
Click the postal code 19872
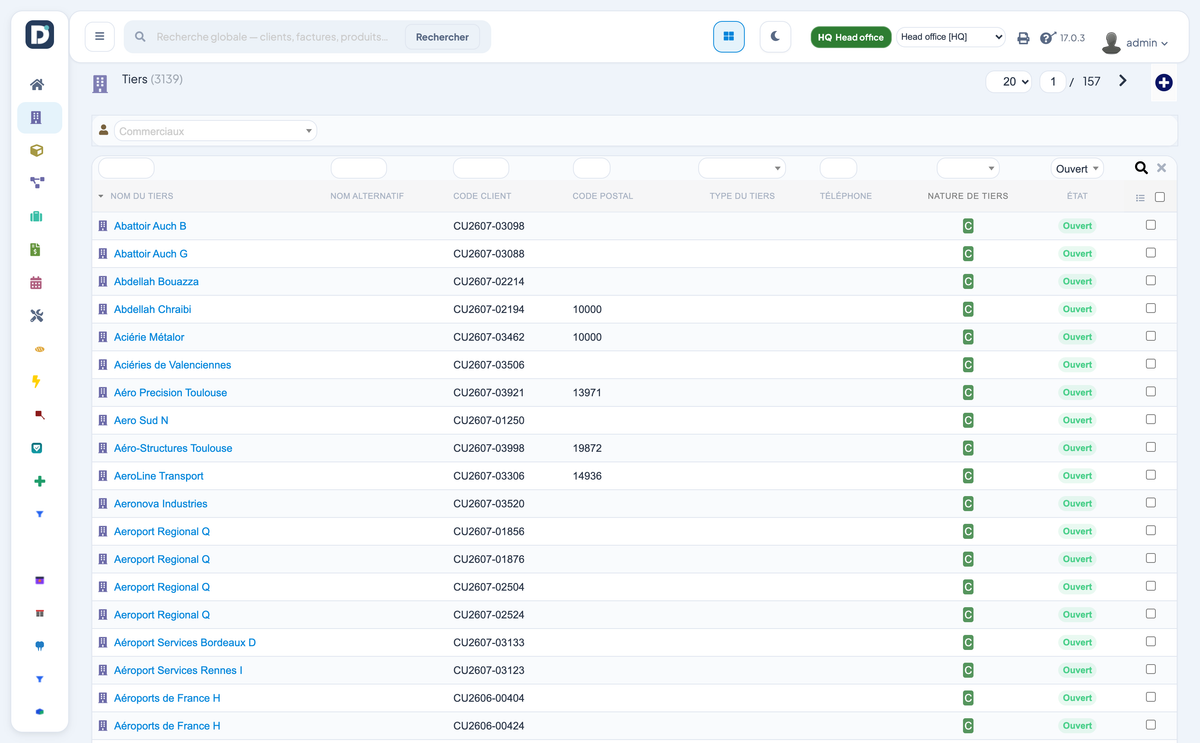pos(587,448)
